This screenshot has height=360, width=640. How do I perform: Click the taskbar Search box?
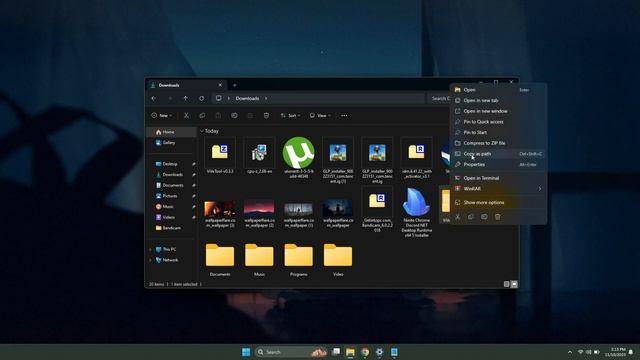point(291,352)
